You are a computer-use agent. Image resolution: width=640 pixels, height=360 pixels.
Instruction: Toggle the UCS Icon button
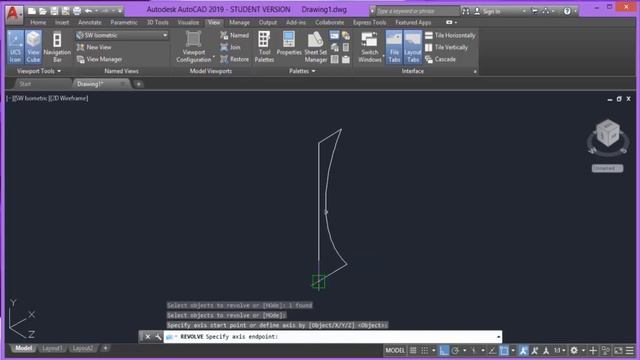click(x=15, y=47)
